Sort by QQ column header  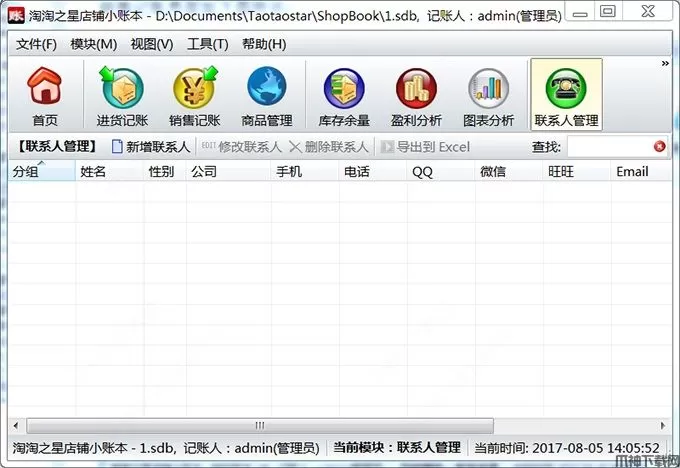[441, 171]
